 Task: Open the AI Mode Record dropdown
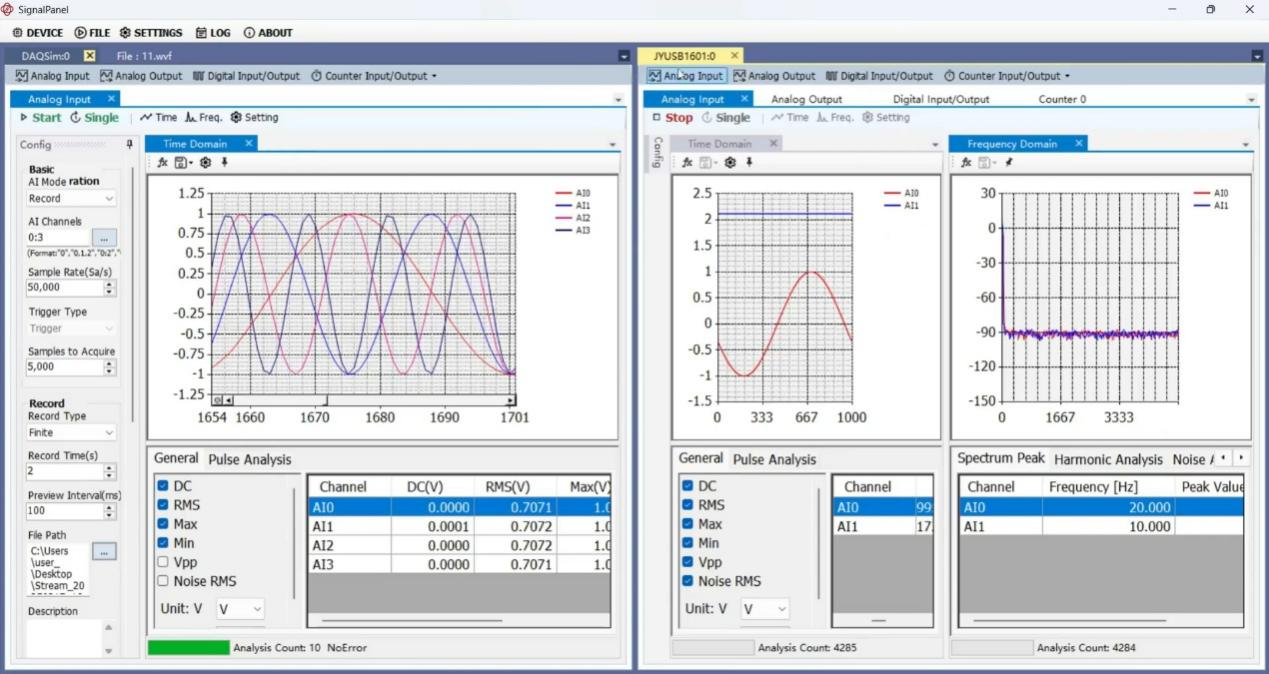[x=71, y=199]
